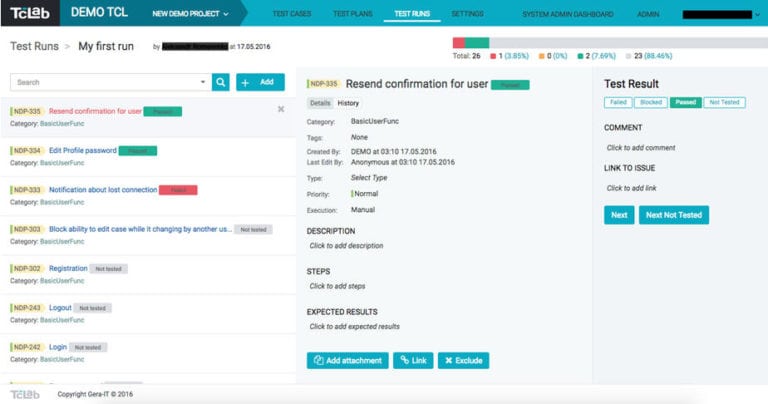Open the search field dropdown arrow

point(203,82)
